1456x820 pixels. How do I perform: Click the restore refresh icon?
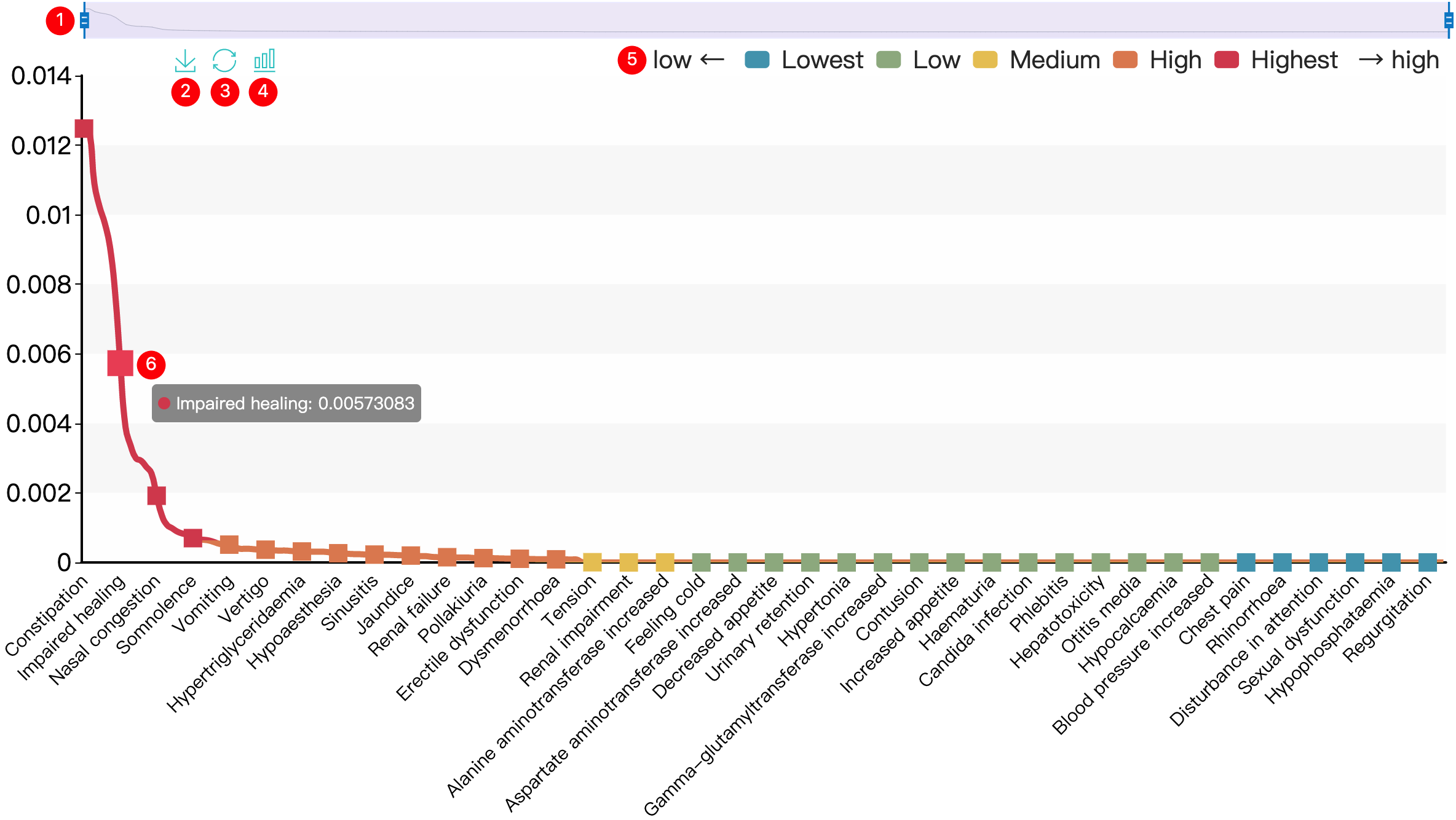point(224,60)
